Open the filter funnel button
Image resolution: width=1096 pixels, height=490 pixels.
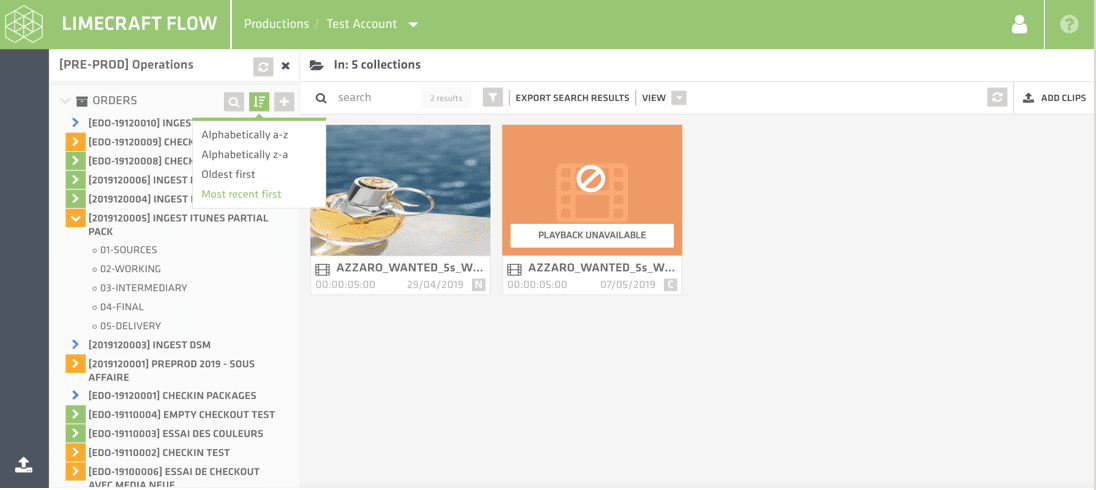[x=493, y=98]
